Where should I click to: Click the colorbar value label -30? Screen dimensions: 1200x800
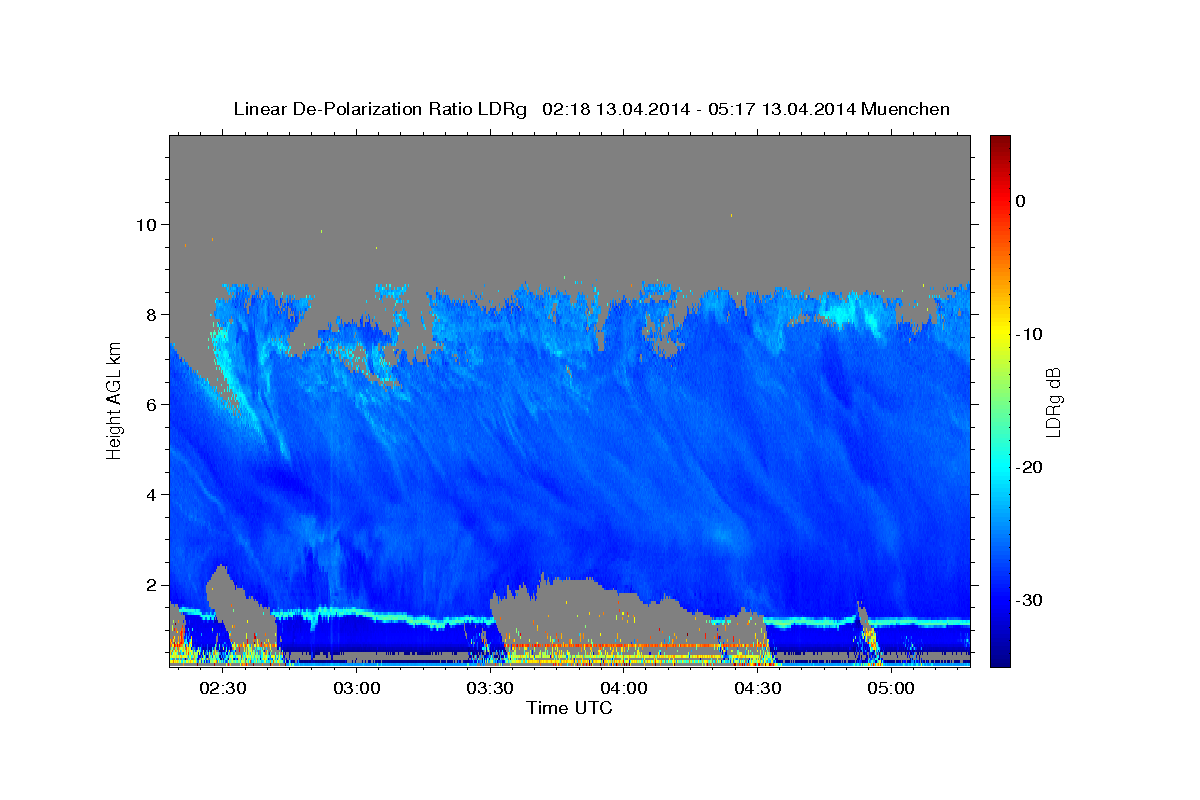click(1030, 600)
